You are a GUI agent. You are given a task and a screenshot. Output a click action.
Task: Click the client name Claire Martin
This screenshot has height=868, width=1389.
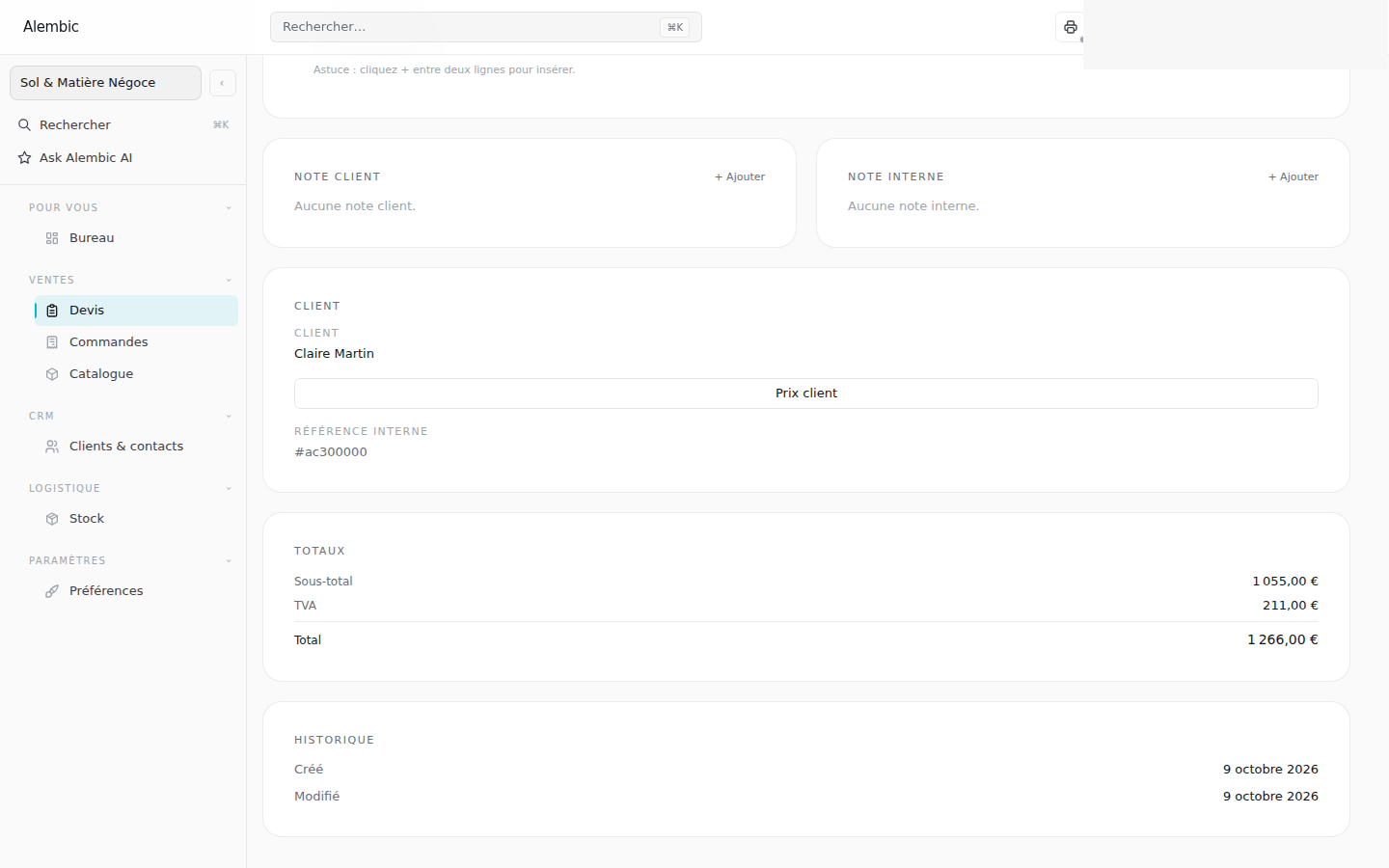click(334, 354)
